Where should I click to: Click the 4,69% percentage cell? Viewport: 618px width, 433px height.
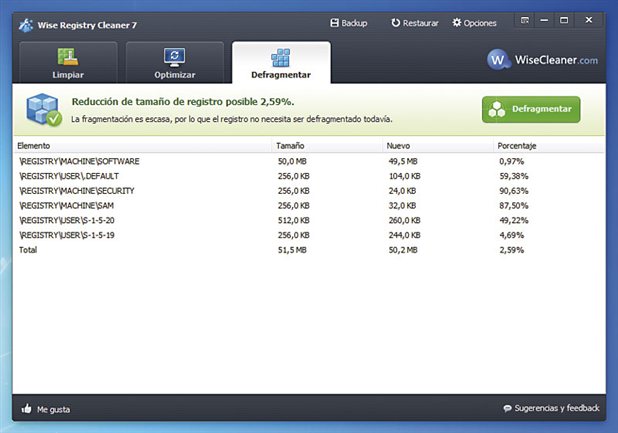point(512,235)
